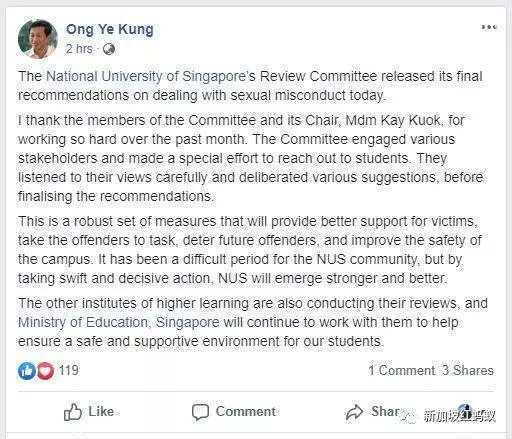Viewport: 512px width, 439px height.
Task: Open the three-dot post options menu
Action: pyautogui.click(x=489, y=27)
